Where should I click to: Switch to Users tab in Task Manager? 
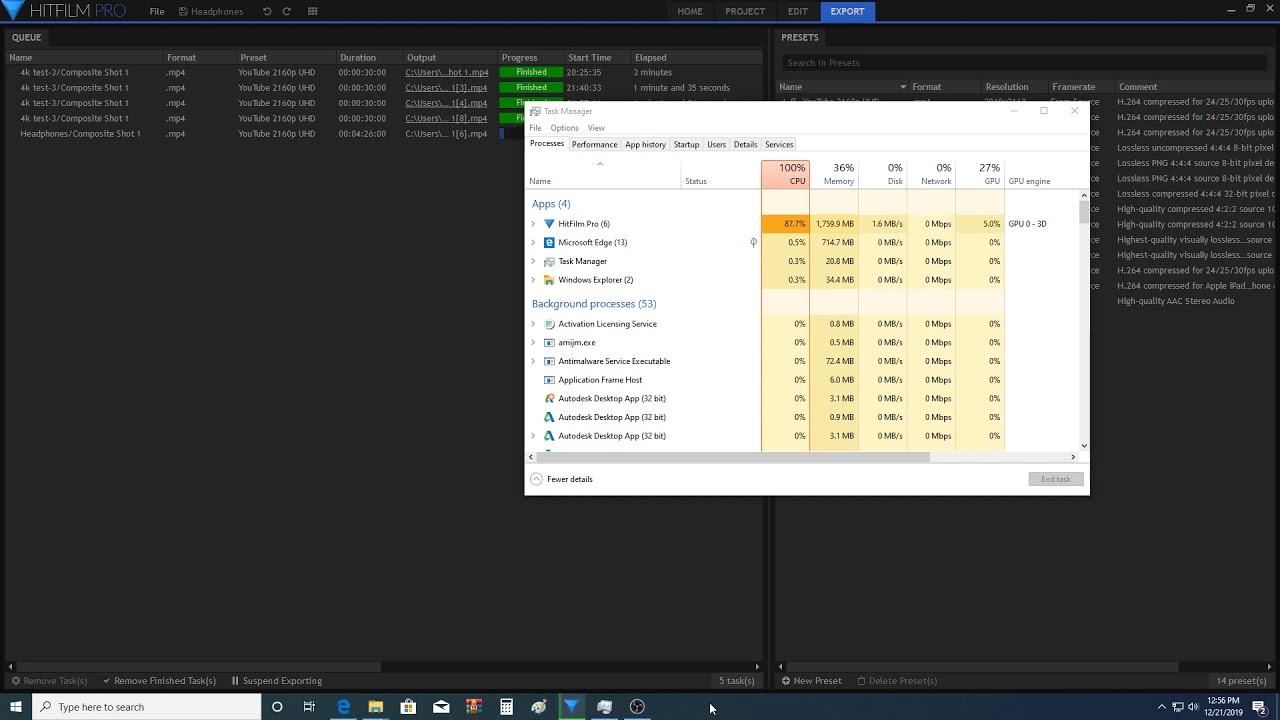point(716,144)
